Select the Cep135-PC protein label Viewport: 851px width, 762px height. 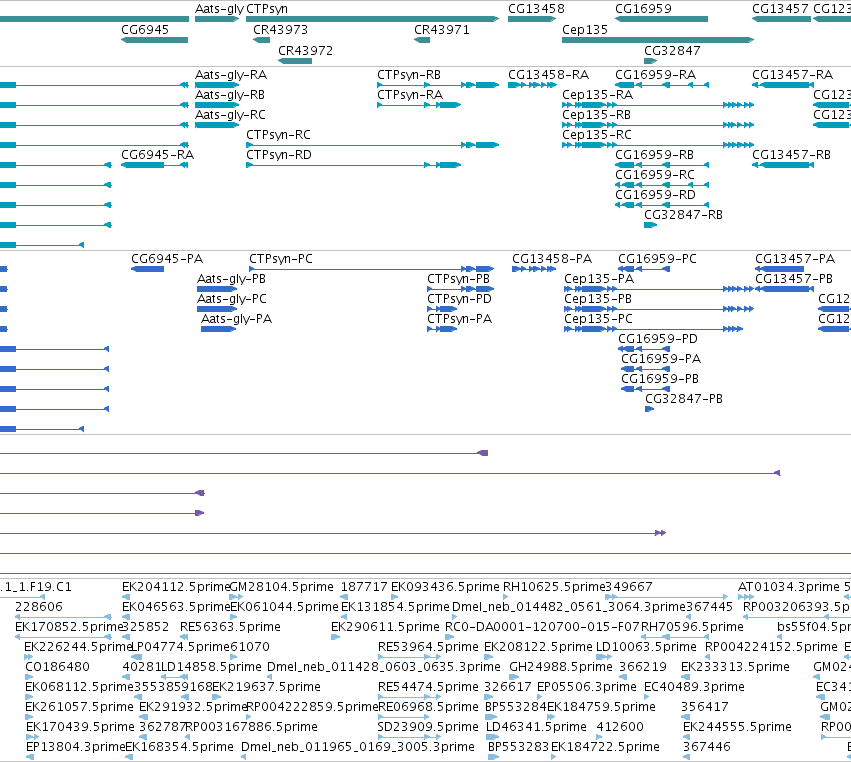599,319
